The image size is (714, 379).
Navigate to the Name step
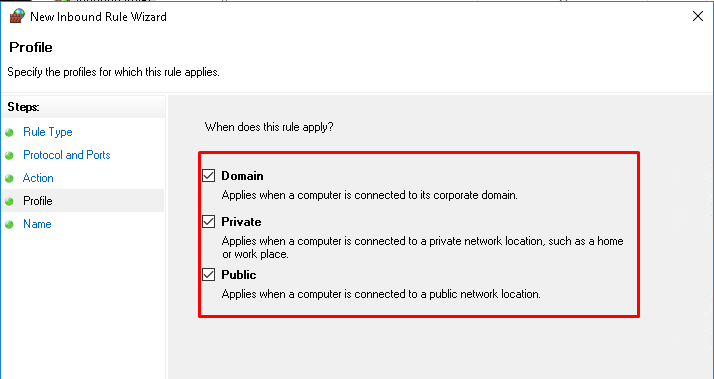tap(37, 224)
